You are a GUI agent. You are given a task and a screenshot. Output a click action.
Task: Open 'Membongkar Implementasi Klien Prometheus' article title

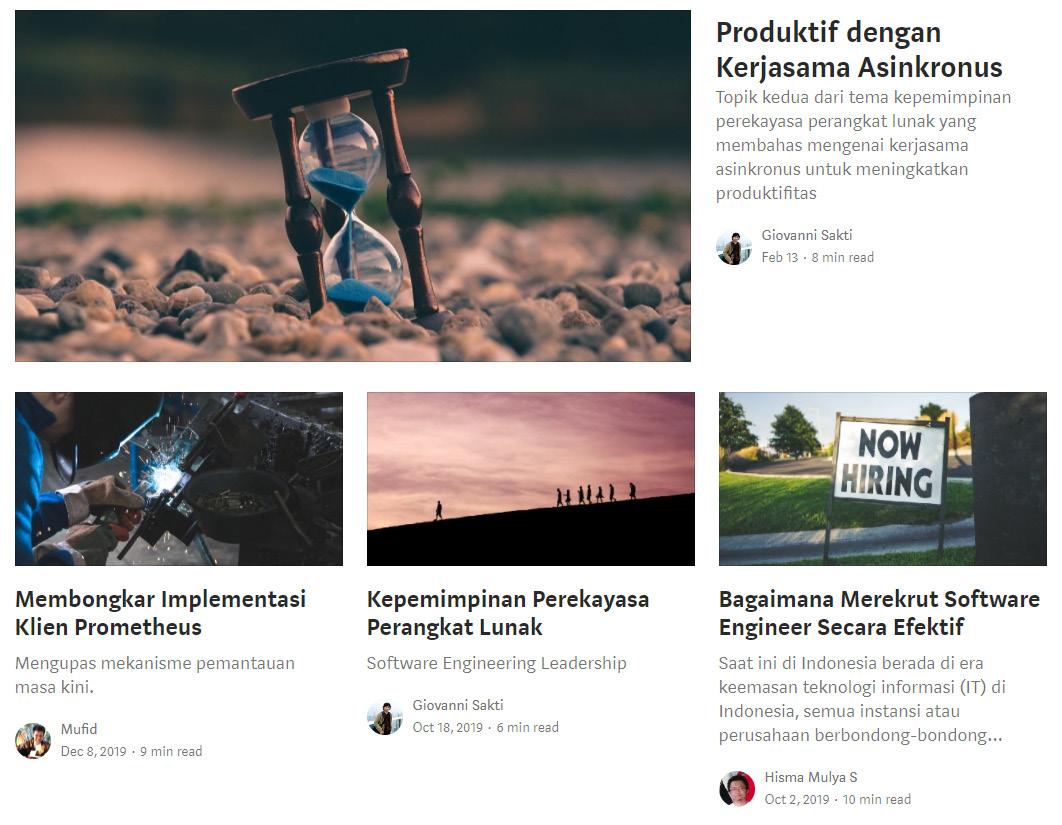[161, 613]
